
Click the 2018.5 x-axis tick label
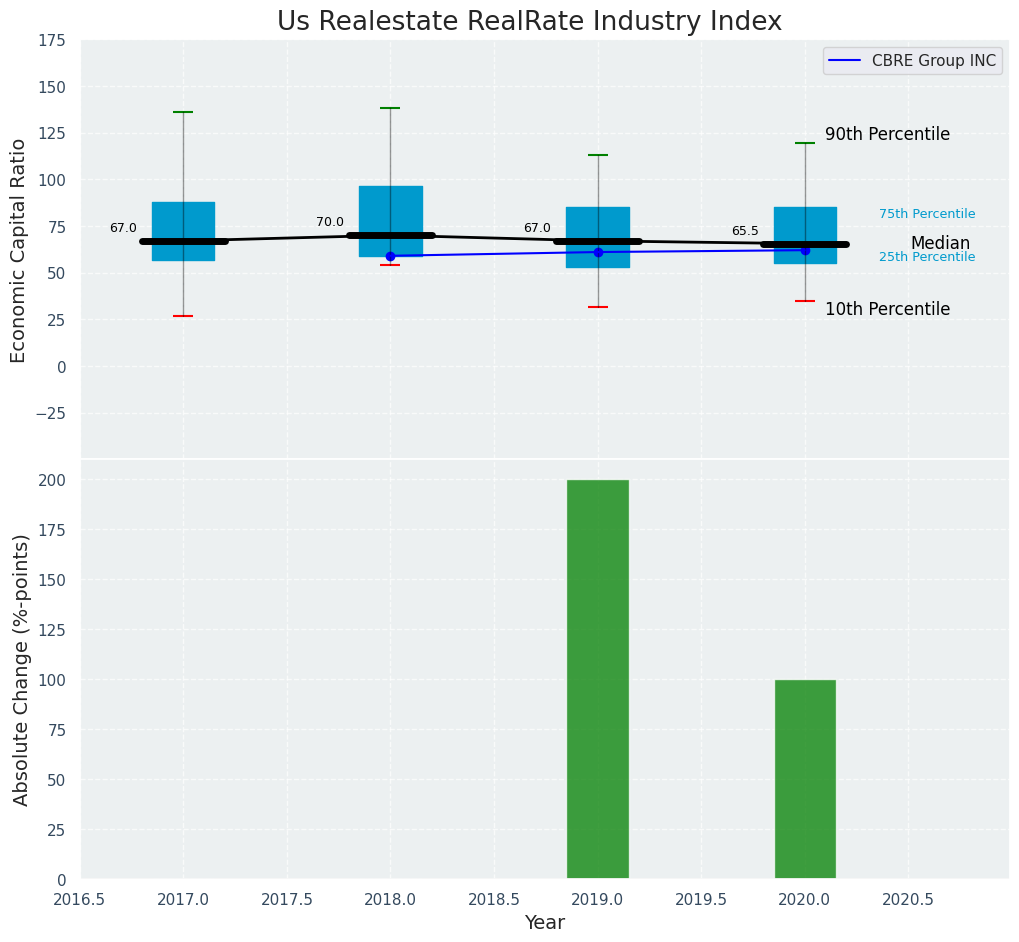click(x=493, y=899)
